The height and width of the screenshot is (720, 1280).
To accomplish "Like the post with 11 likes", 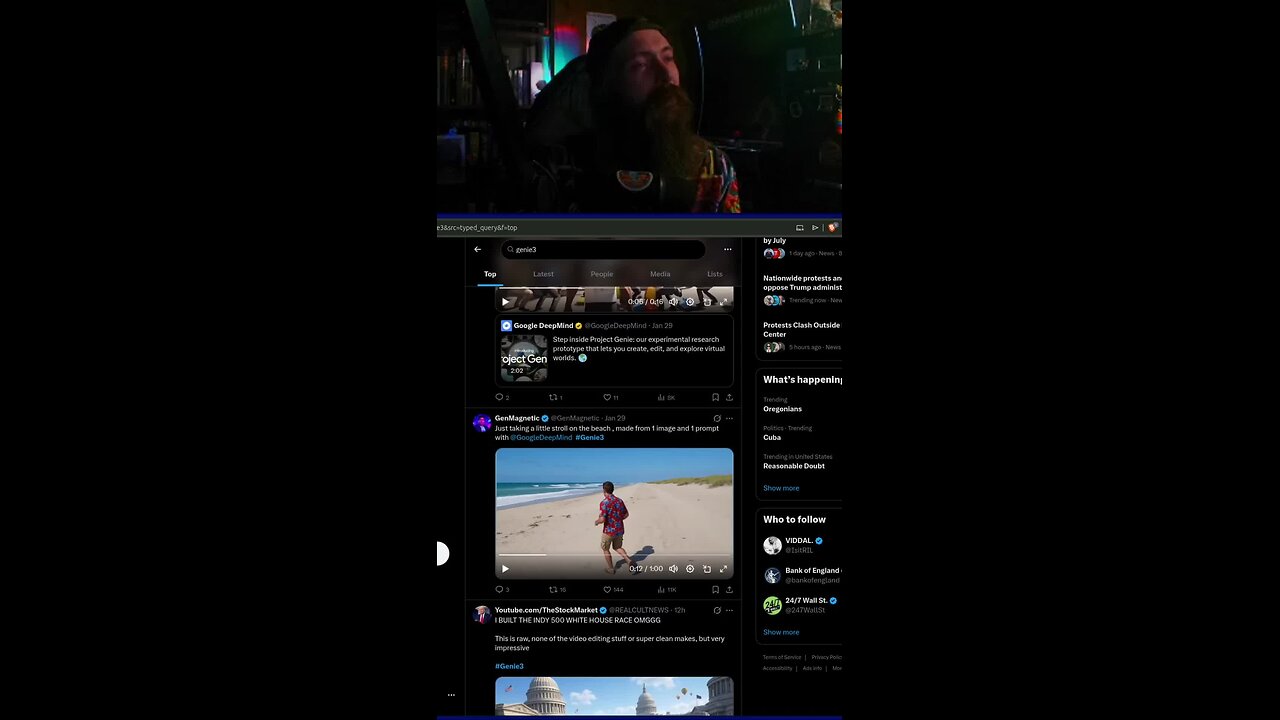I will point(610,397).
